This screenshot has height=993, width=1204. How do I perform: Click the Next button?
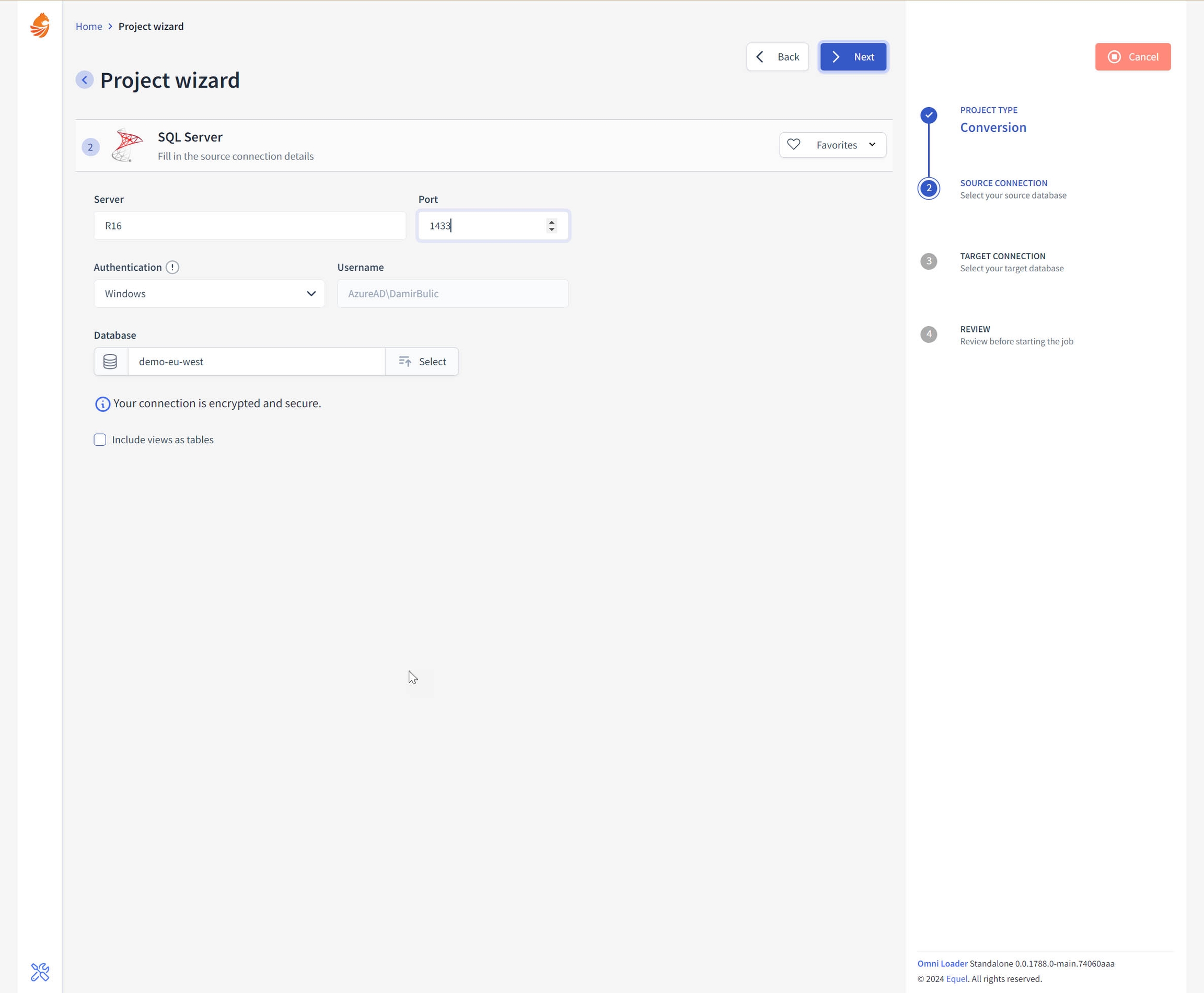tap(853, 56)
